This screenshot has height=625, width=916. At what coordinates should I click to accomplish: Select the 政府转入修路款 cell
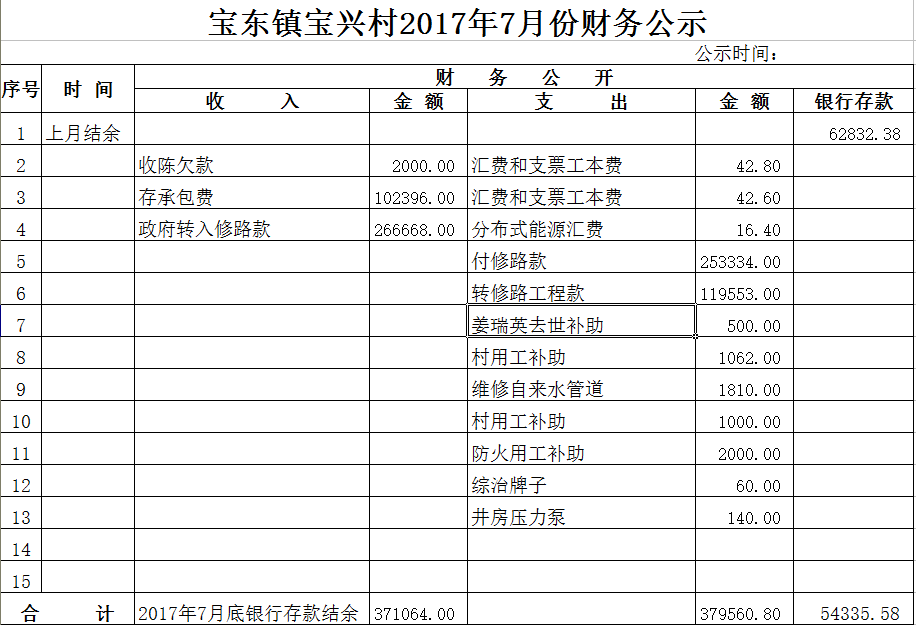[252, 225]
